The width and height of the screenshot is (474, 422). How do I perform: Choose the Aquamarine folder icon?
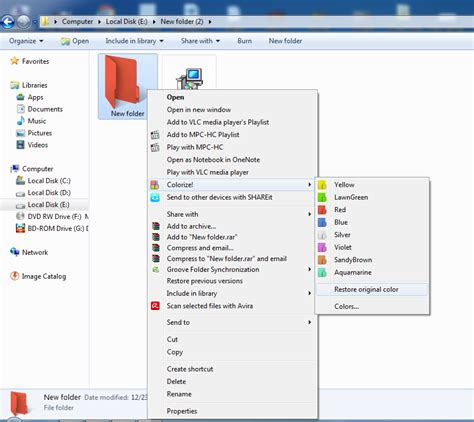click(x=322, y=273)
